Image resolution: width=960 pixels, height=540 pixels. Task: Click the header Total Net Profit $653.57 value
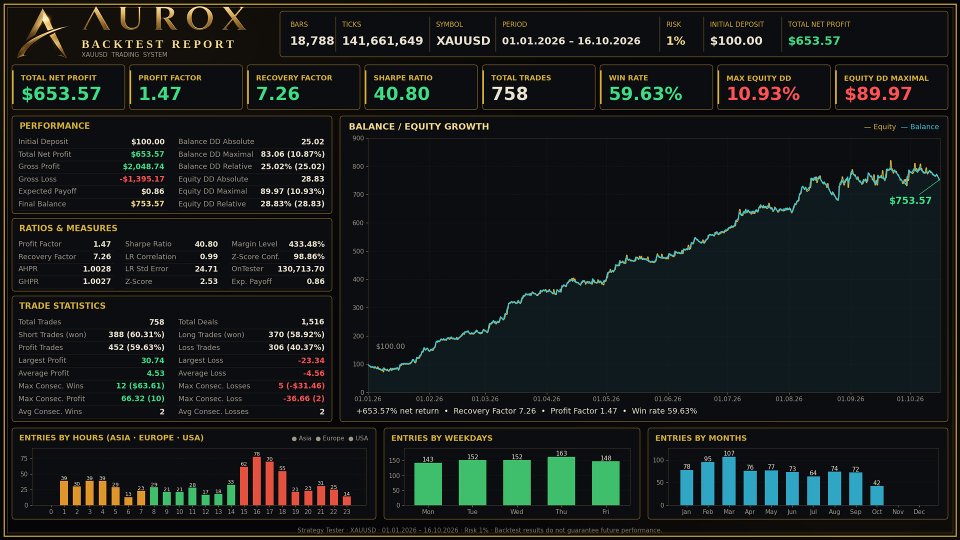[x=814, y=41]
